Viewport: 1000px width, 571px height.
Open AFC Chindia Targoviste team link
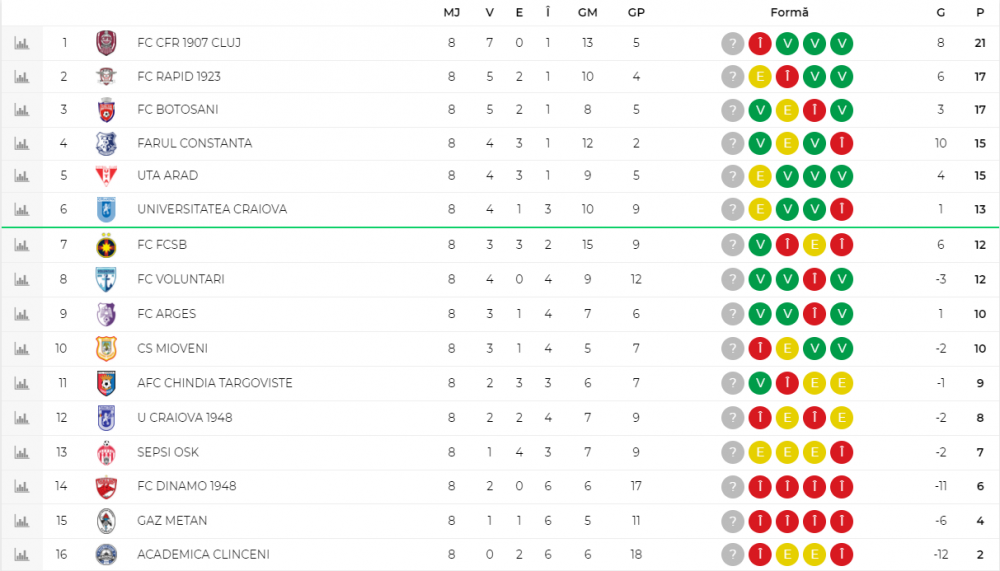[x=214, y=383]
